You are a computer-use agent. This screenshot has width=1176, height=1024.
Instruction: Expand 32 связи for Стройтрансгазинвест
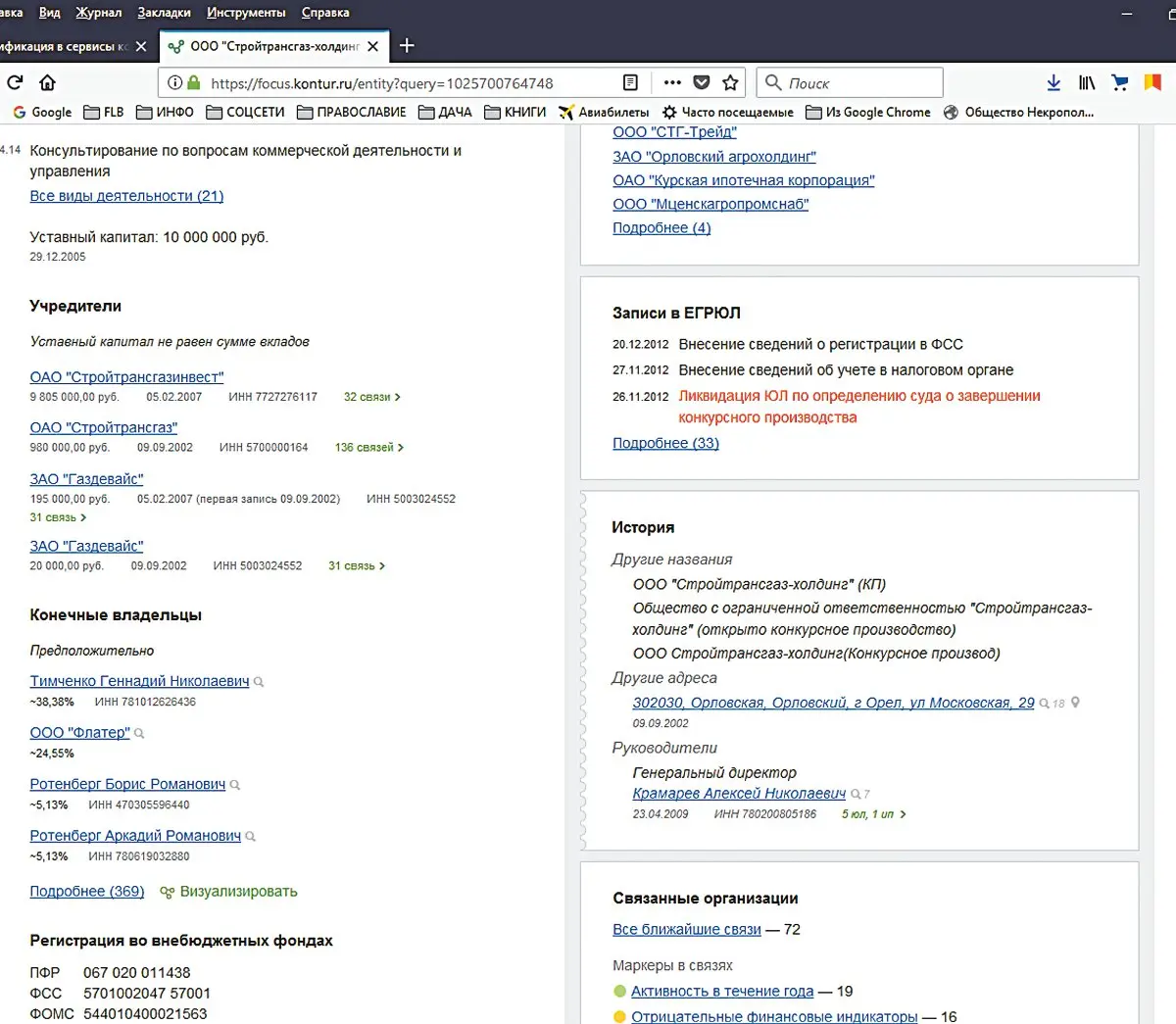(371, 397)
